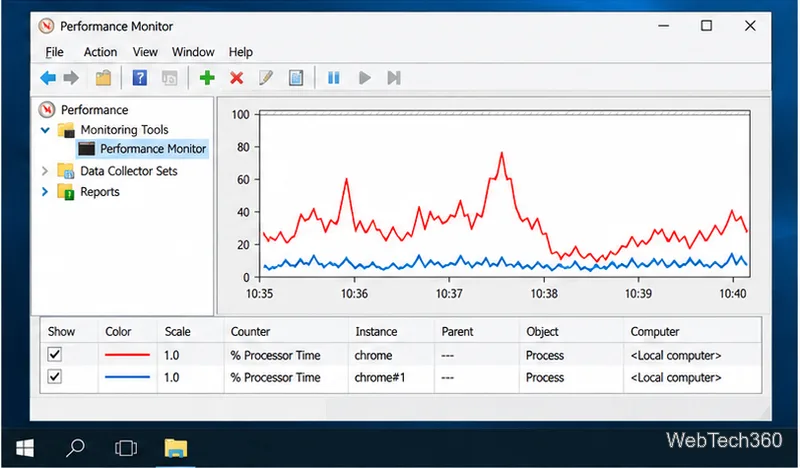Open File Explorer from the taskbar

(176, 448)
